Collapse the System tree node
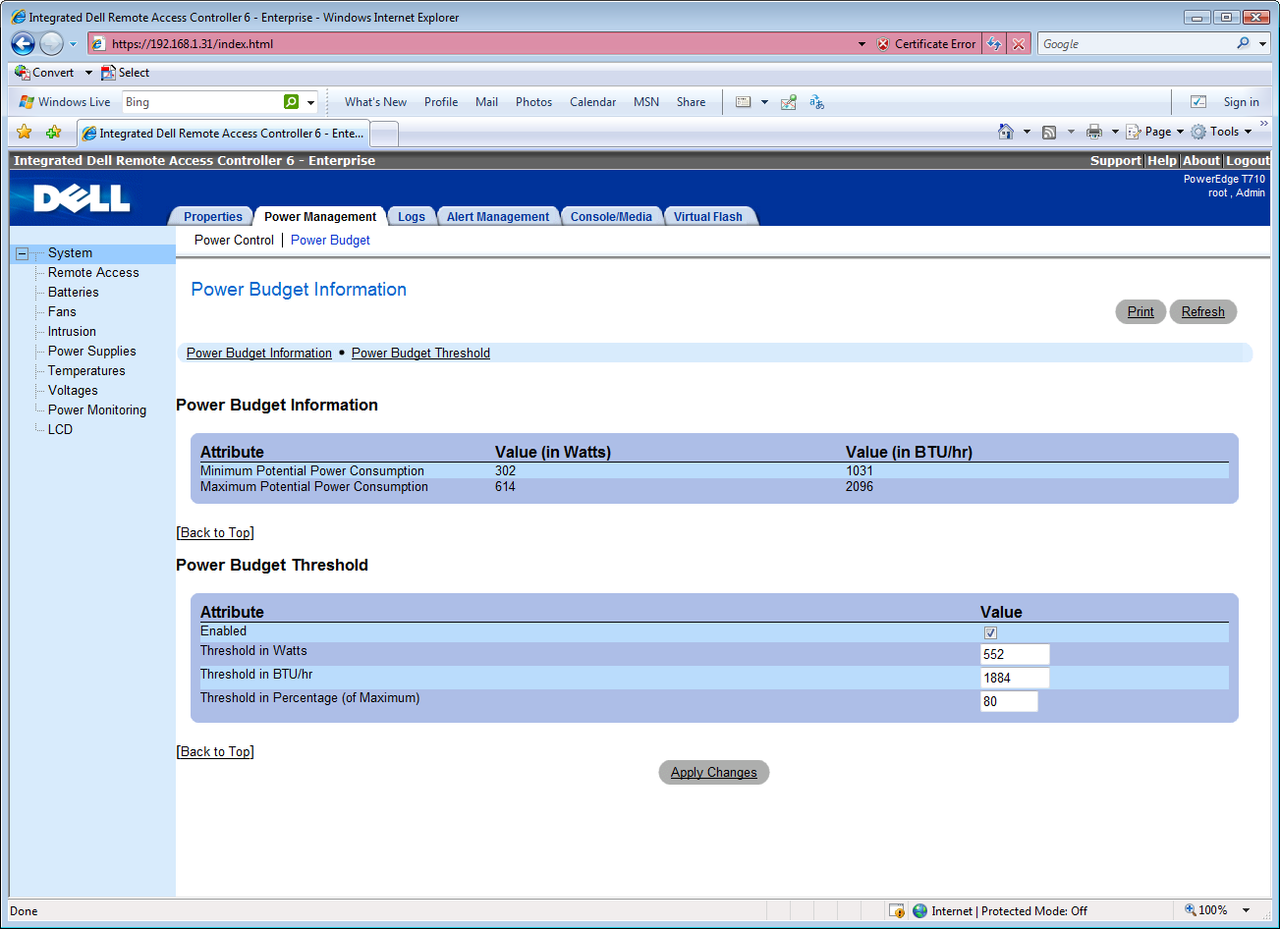The height and width of the screenshot is (929, 1280). tap(22, 254)
